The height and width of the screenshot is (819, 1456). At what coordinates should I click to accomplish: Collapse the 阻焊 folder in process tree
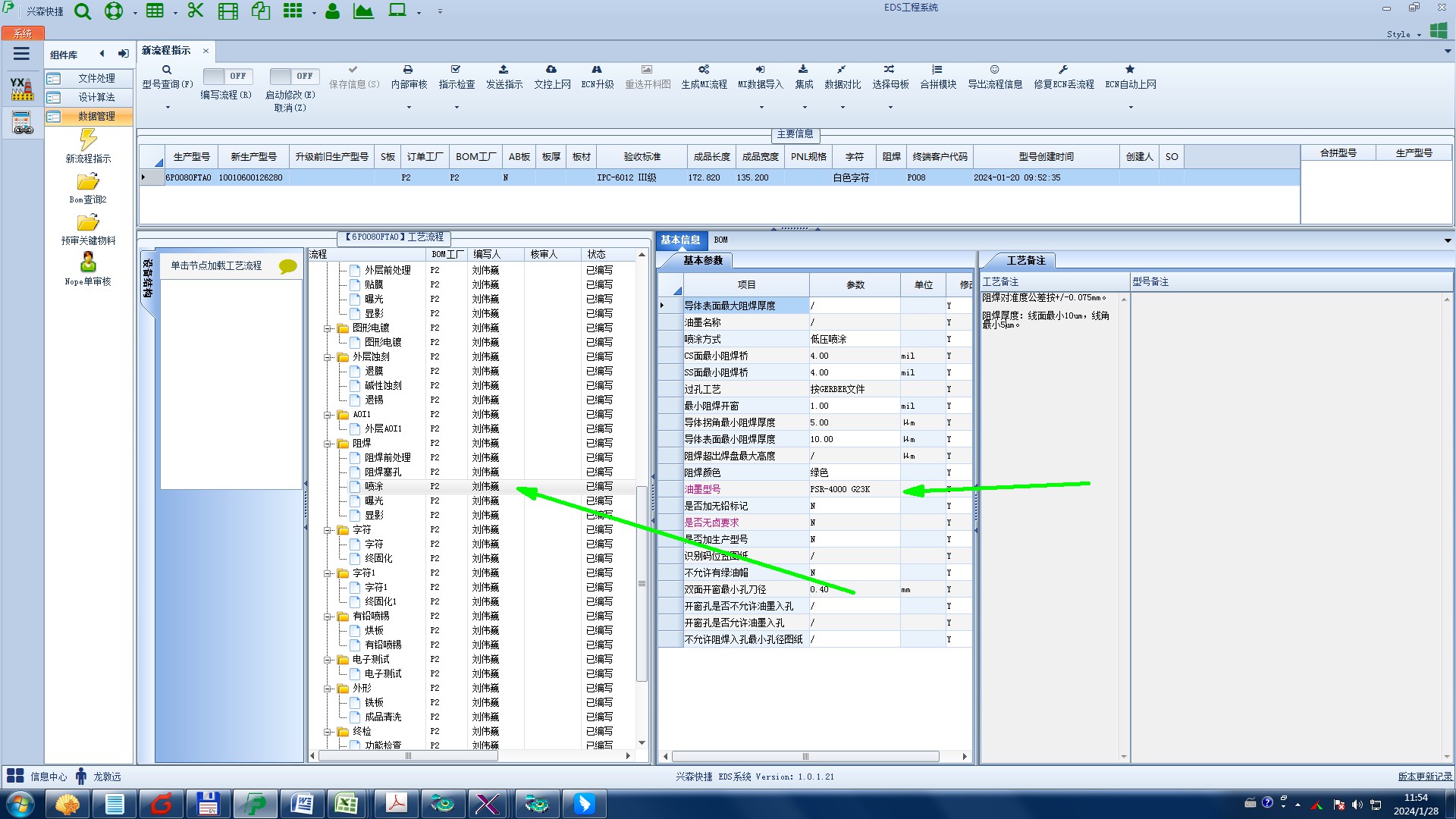coord(328,444)
